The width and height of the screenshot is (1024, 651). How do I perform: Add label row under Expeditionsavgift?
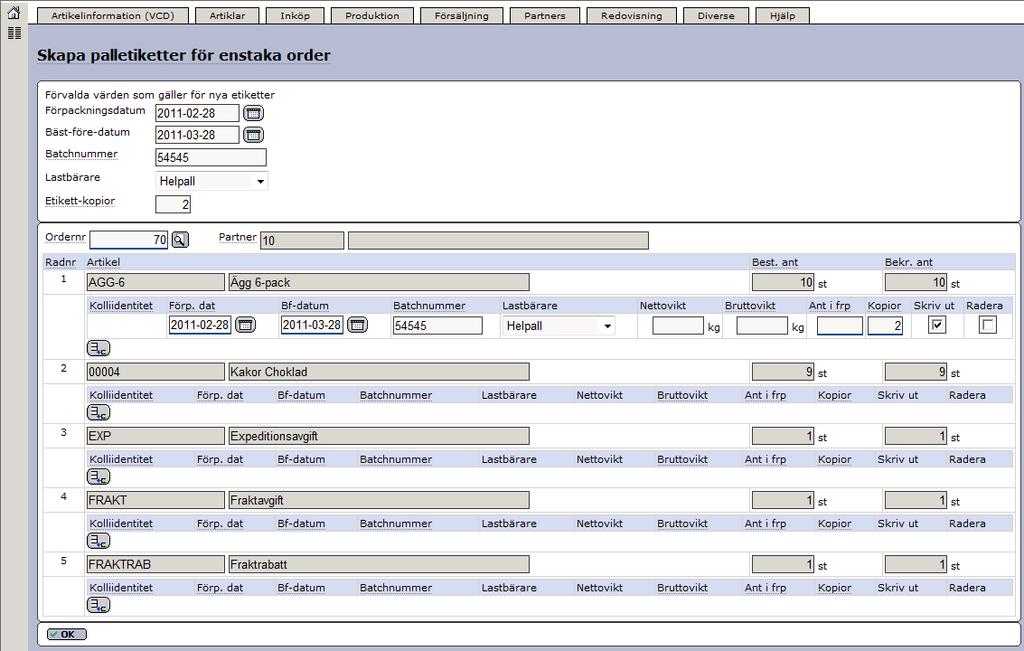pos(99,477)
